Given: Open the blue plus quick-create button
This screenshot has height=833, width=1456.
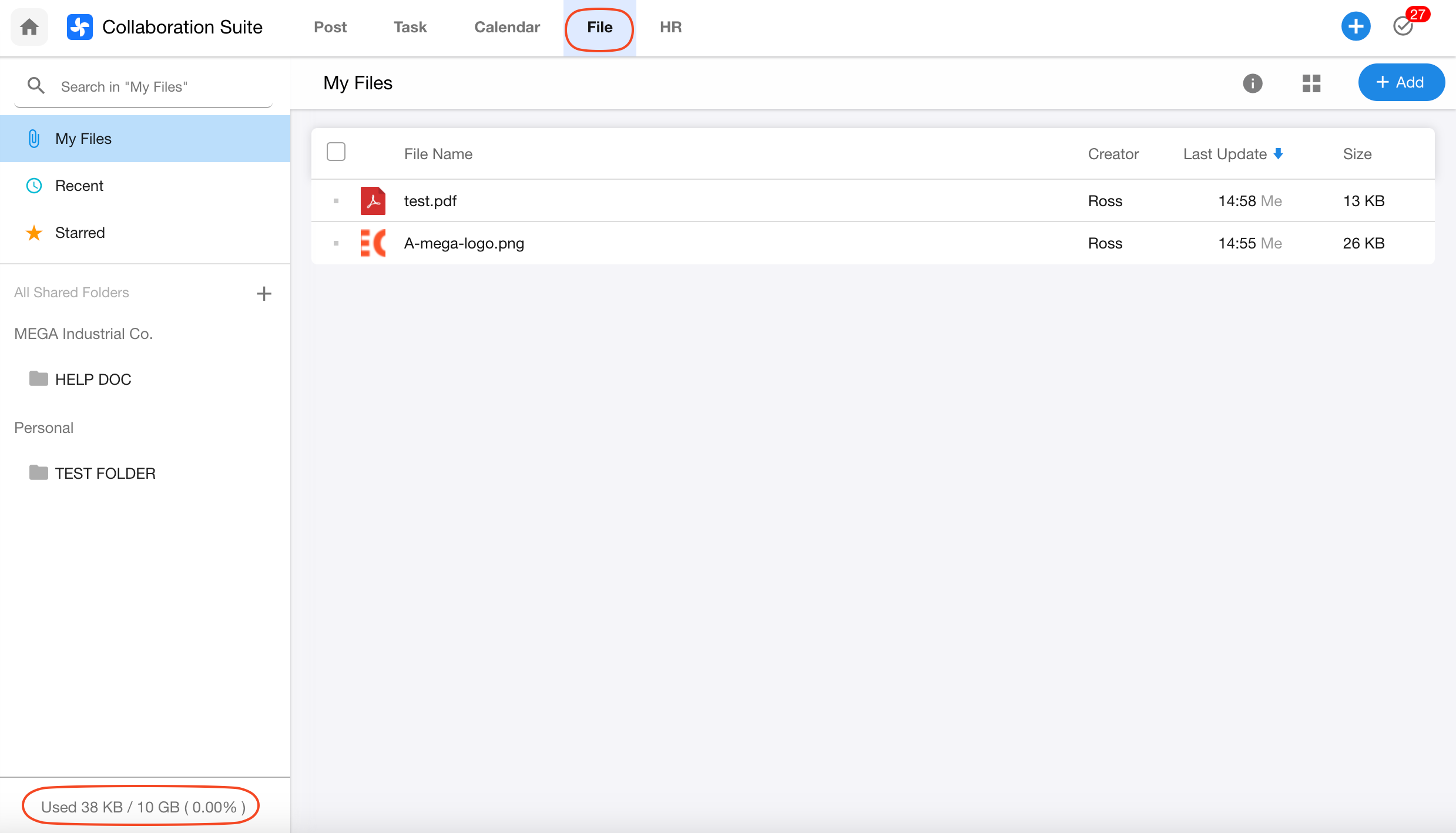Looking at the screenshot, I should 1356,26.
